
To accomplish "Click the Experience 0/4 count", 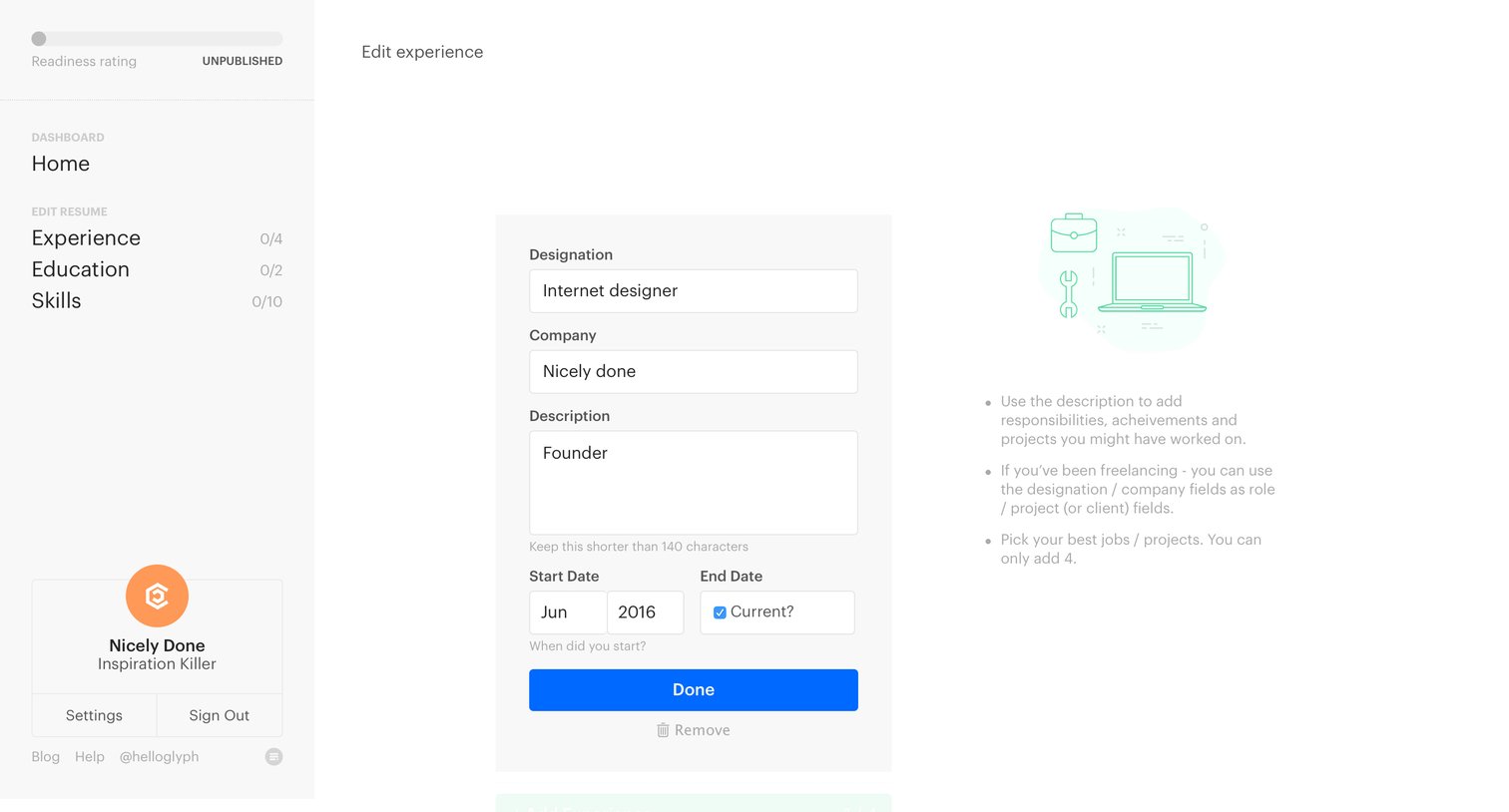I will tap(271, 239).
